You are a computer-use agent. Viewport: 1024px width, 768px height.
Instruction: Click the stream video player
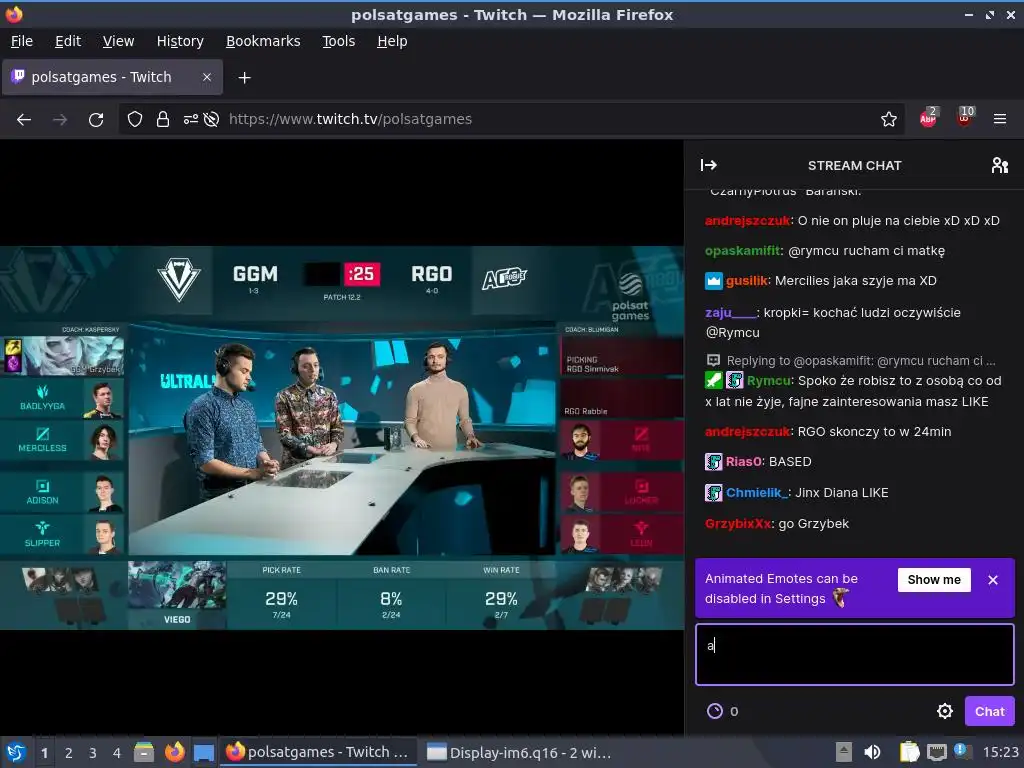(342, 438)
